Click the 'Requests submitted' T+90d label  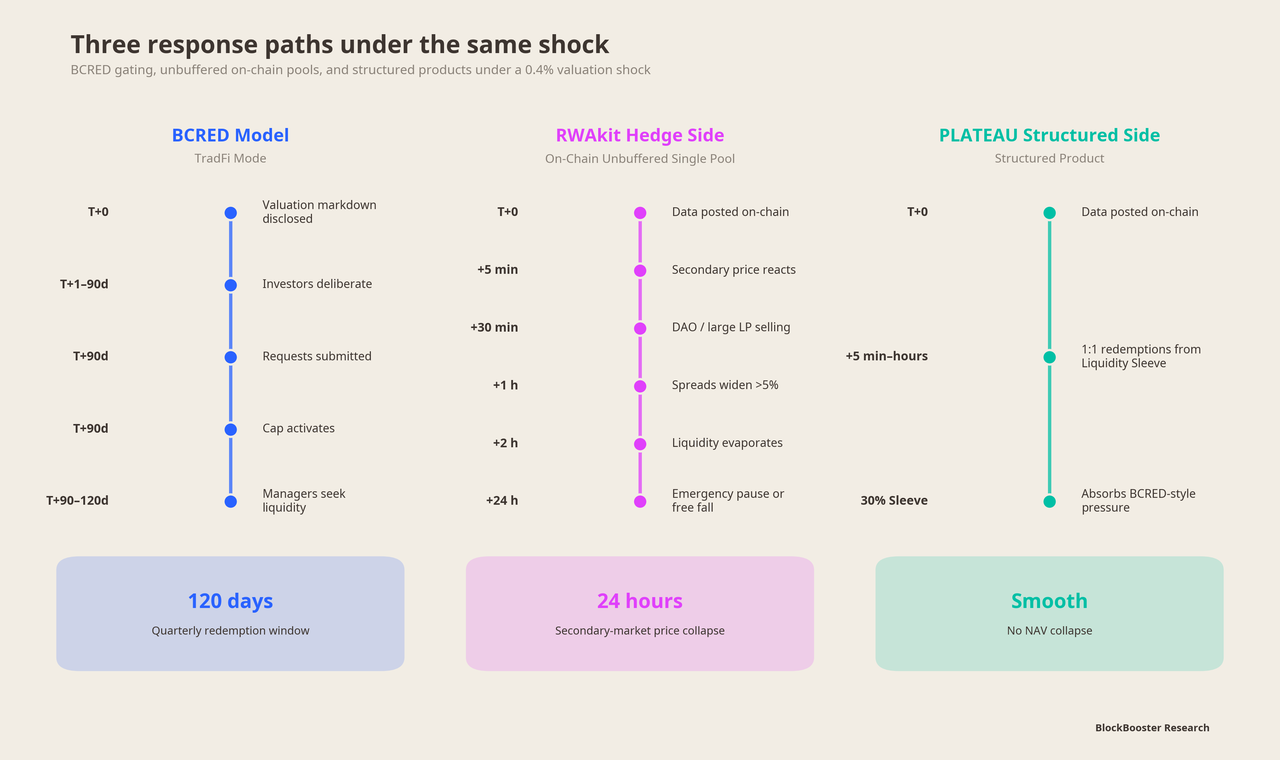(x=317, y=356)
